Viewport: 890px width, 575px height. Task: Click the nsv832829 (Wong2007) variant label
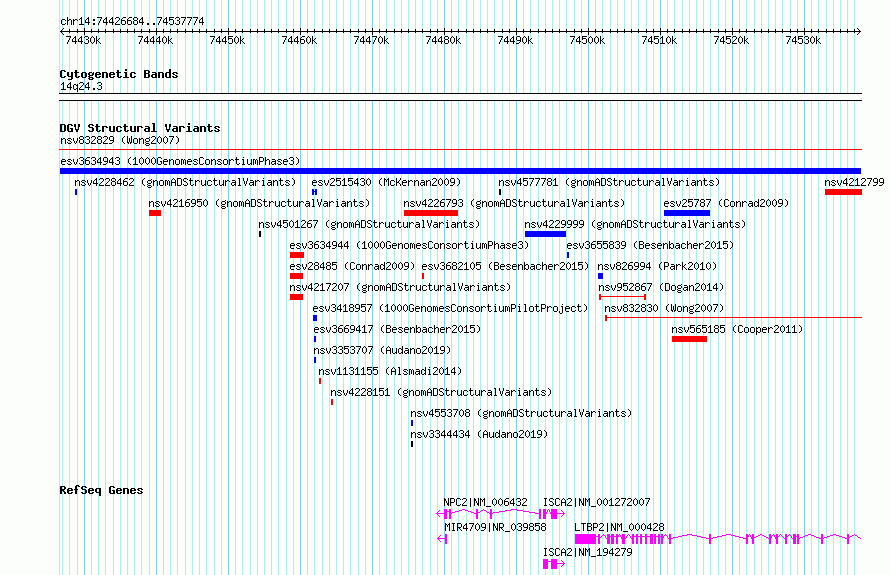pos(120,140)
